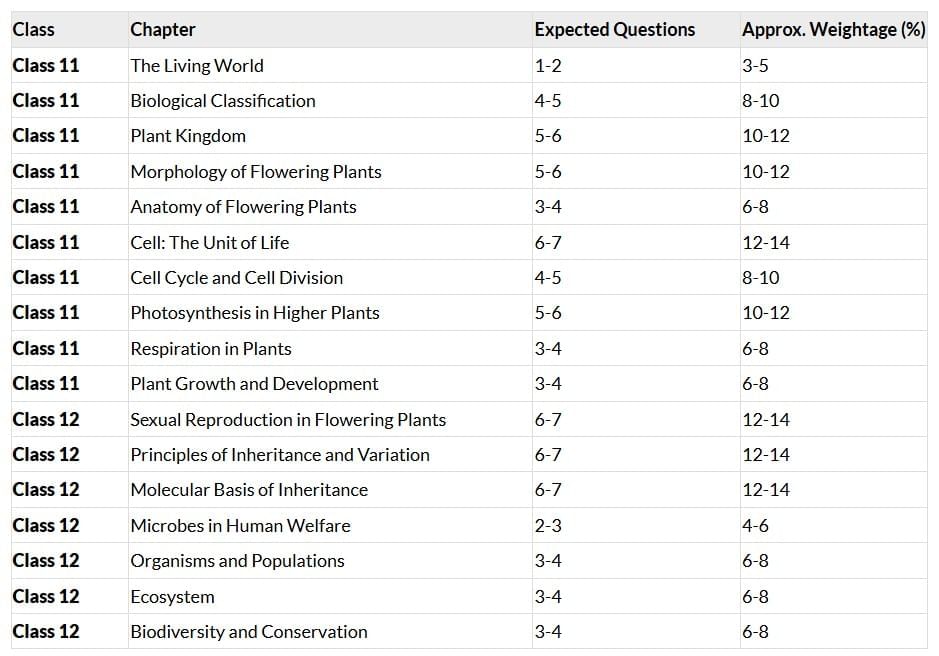Click "Cell Cycle and Cell Division" cell
The image size is (939, 656).
pos(236,278)
